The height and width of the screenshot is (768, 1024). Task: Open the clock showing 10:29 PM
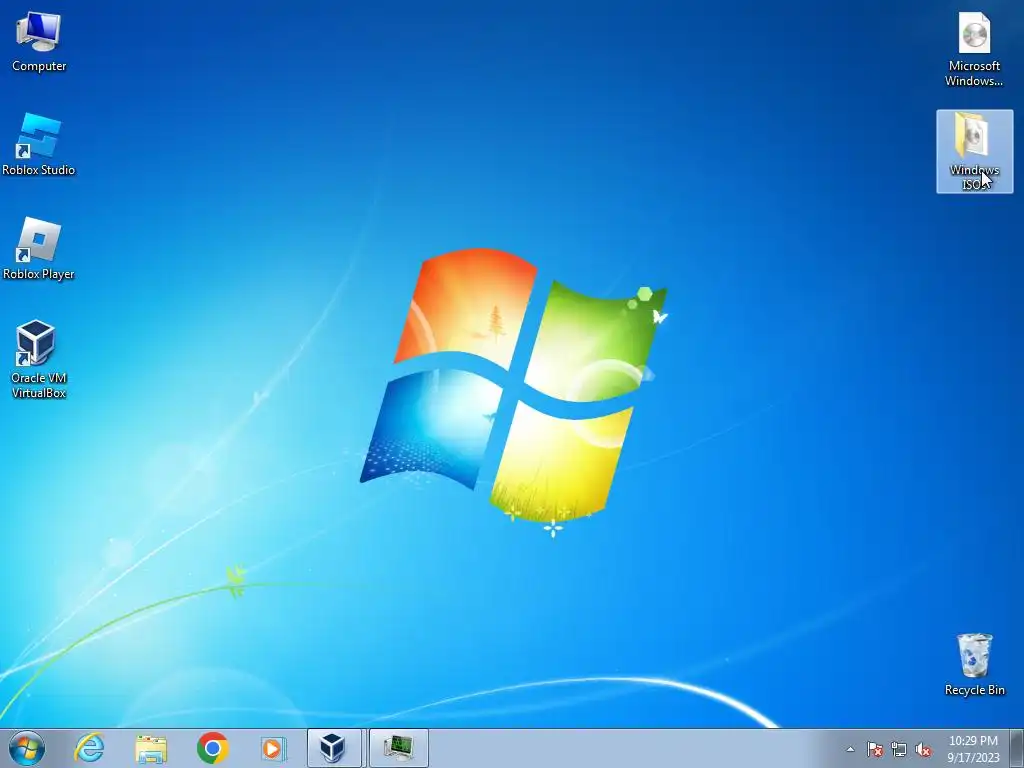[973, 749]
